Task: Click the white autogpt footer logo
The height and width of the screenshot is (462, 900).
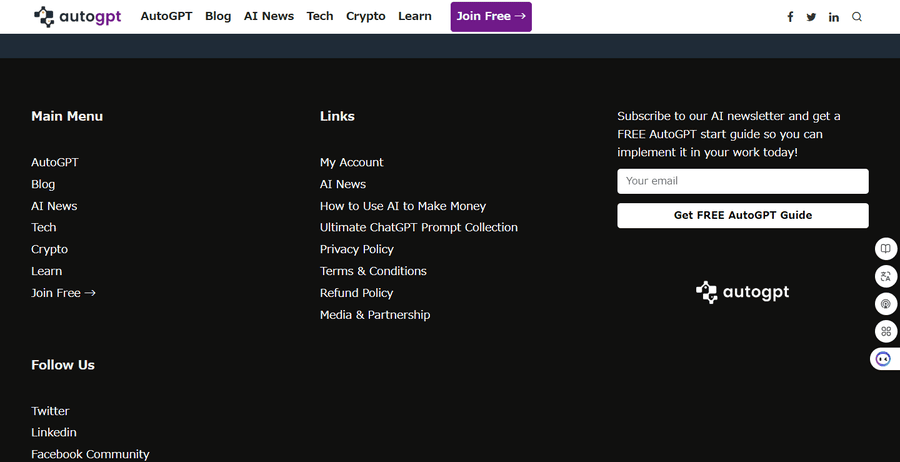Action: pyautogui.click(x=742, y=292)
